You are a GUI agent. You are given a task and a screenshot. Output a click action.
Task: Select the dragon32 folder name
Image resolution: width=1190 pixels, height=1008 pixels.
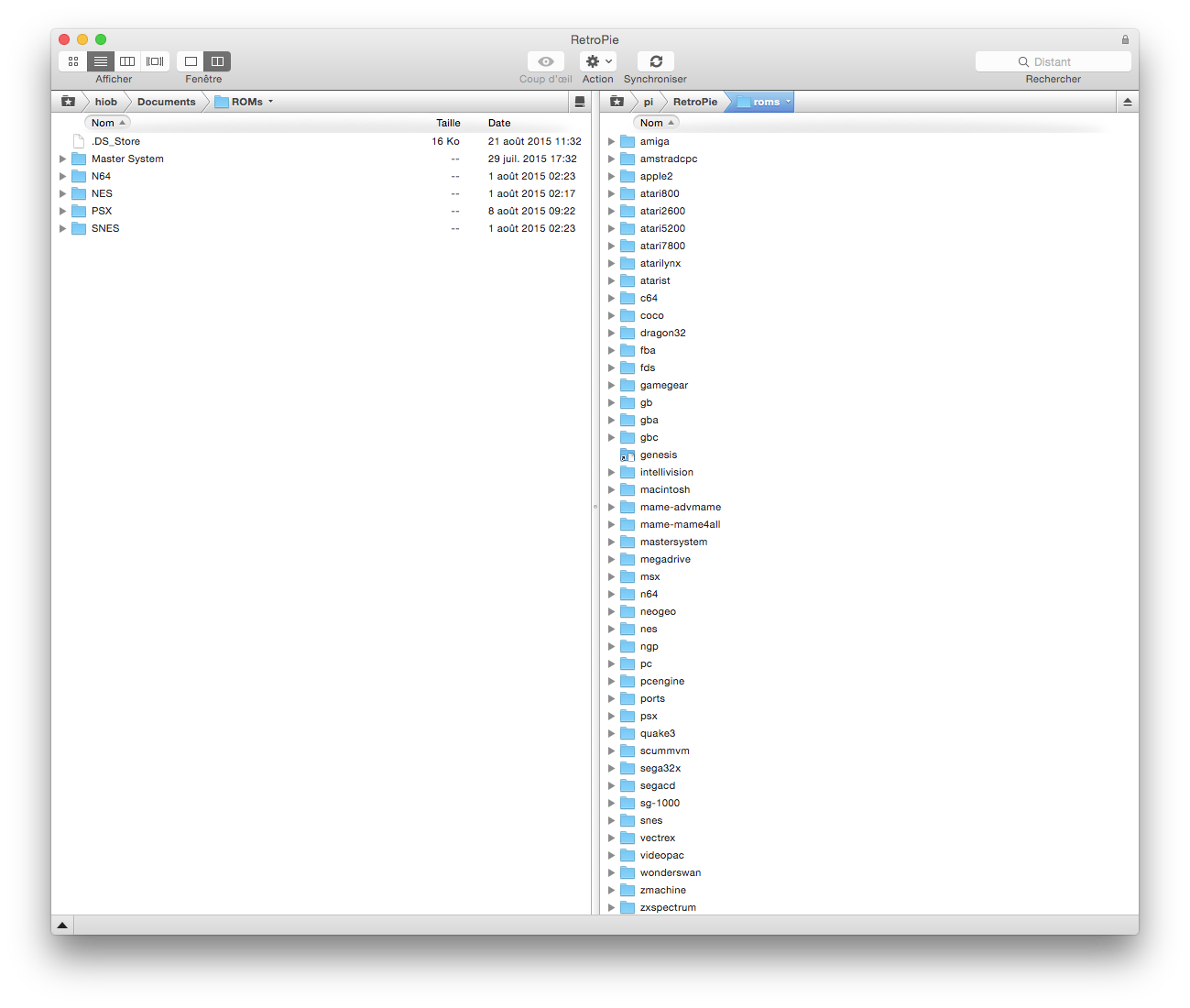(662, 333)
